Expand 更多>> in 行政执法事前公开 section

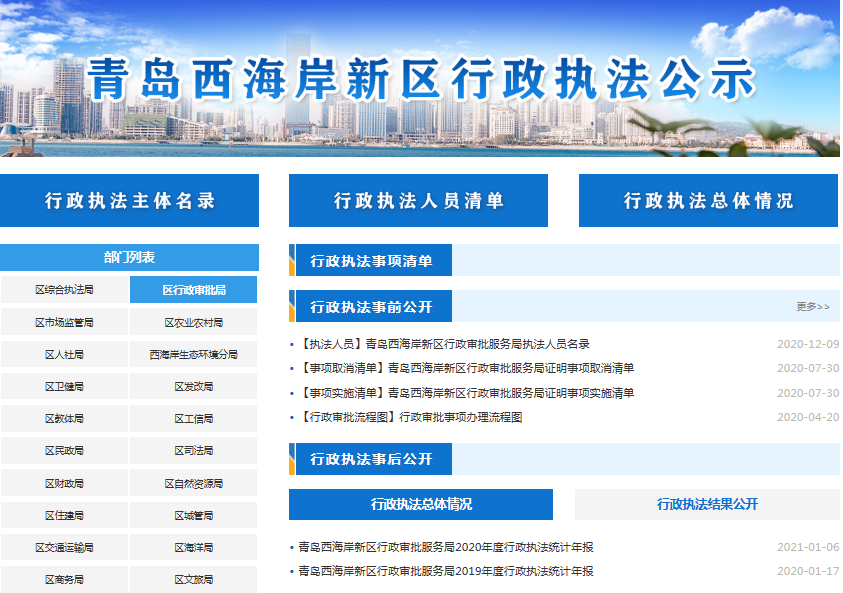click(x=812, y=307)
